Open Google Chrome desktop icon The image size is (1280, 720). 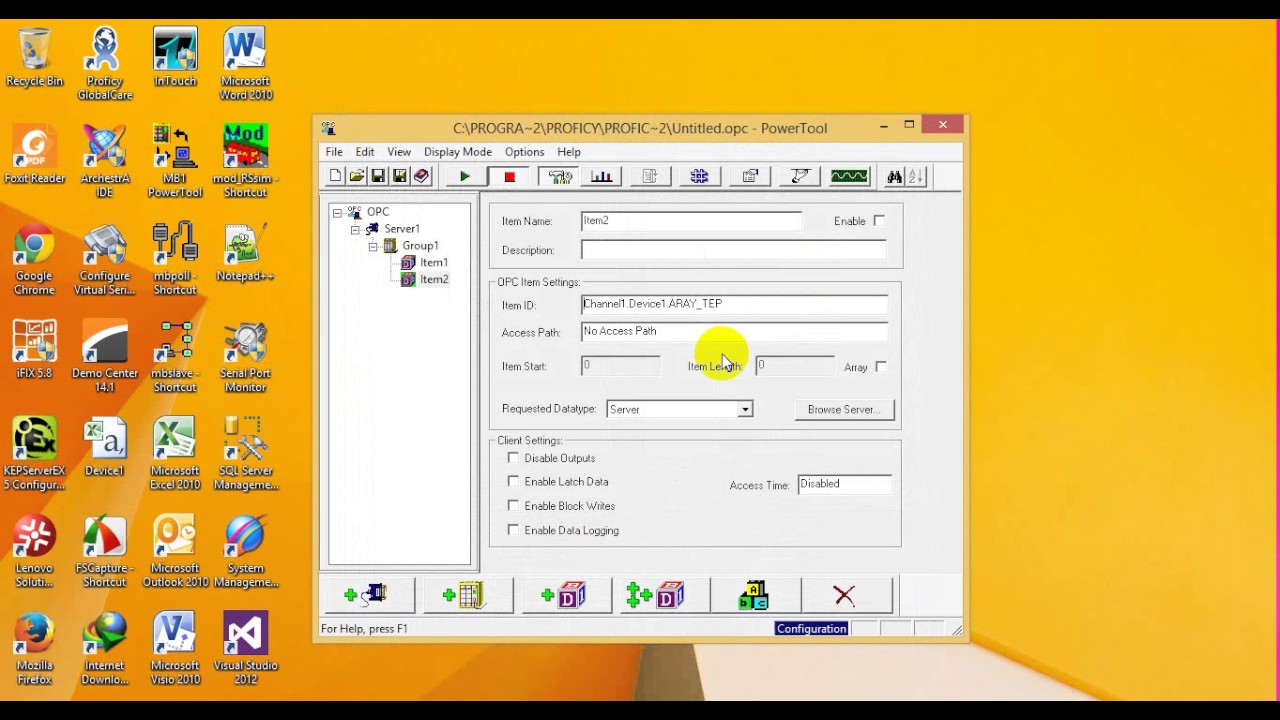[34, 260]
